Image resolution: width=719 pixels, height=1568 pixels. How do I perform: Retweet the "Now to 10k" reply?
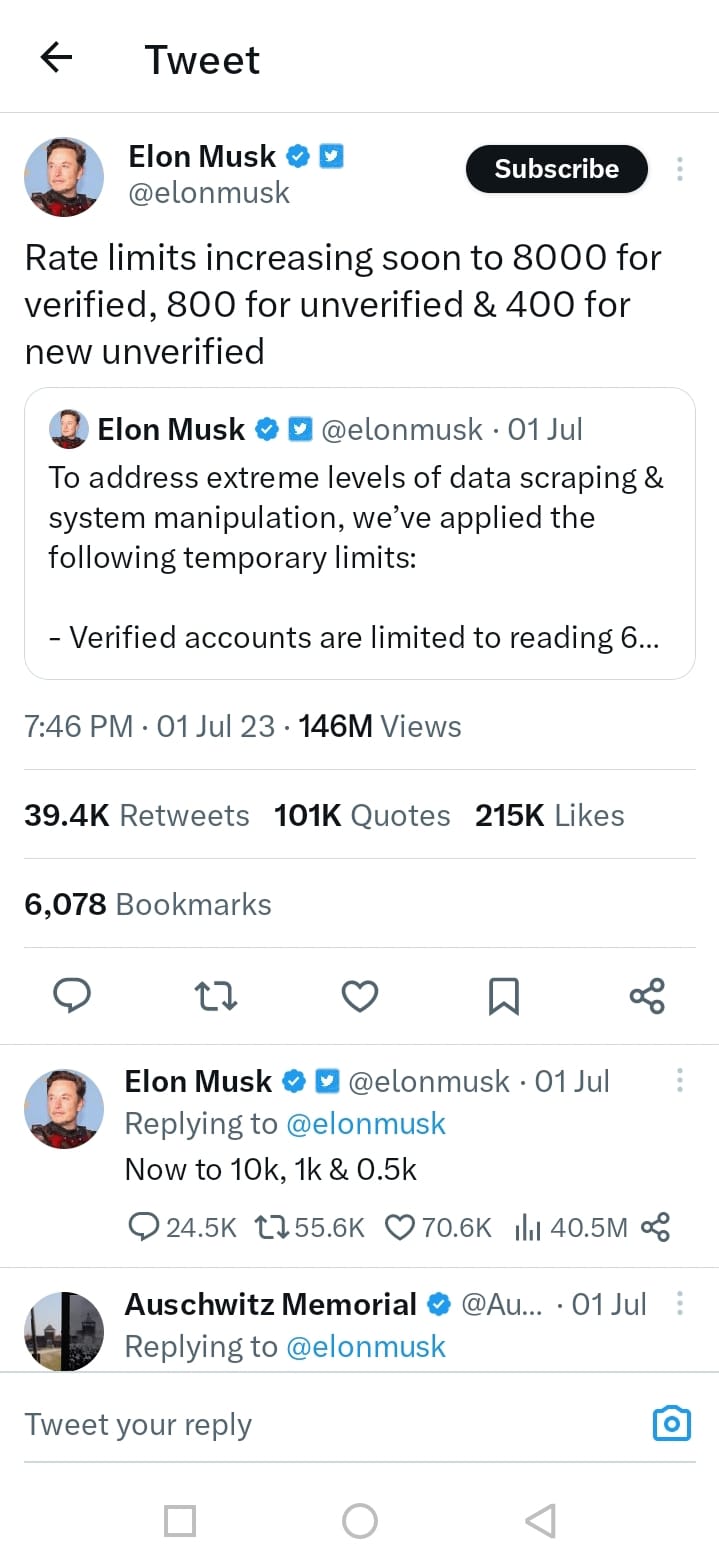[x=273, y=1227]
